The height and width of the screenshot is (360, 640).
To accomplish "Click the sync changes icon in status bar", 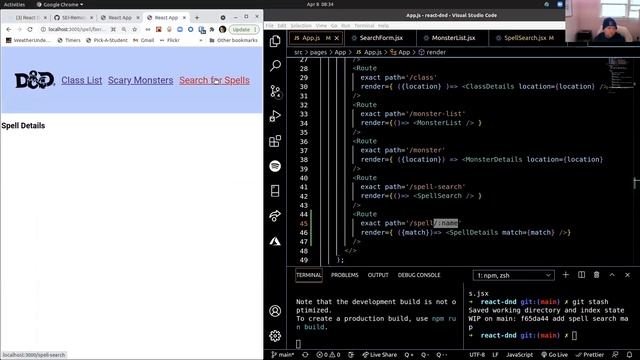I will click(305, 355).
